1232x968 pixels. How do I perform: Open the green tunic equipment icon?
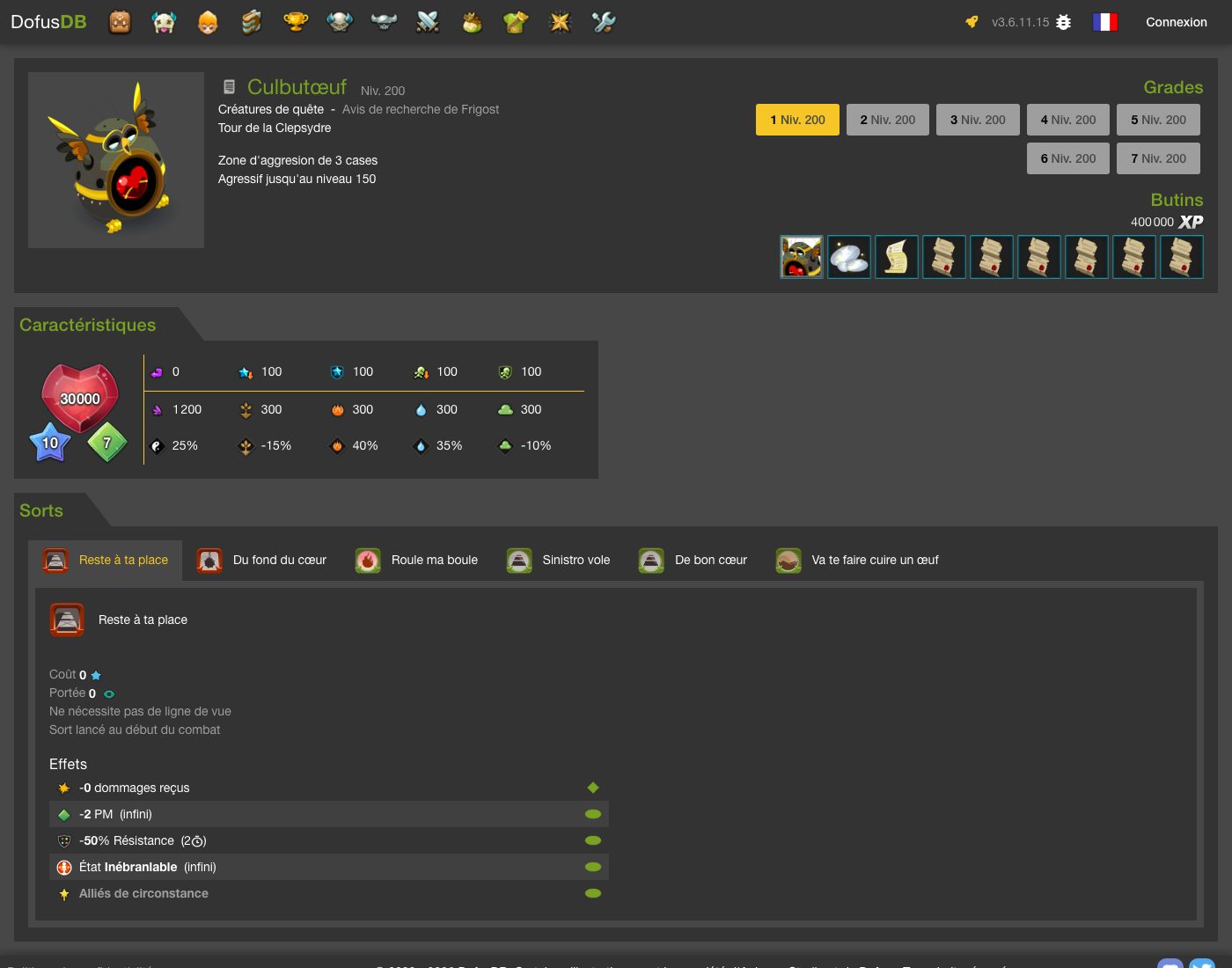(516, 22)
